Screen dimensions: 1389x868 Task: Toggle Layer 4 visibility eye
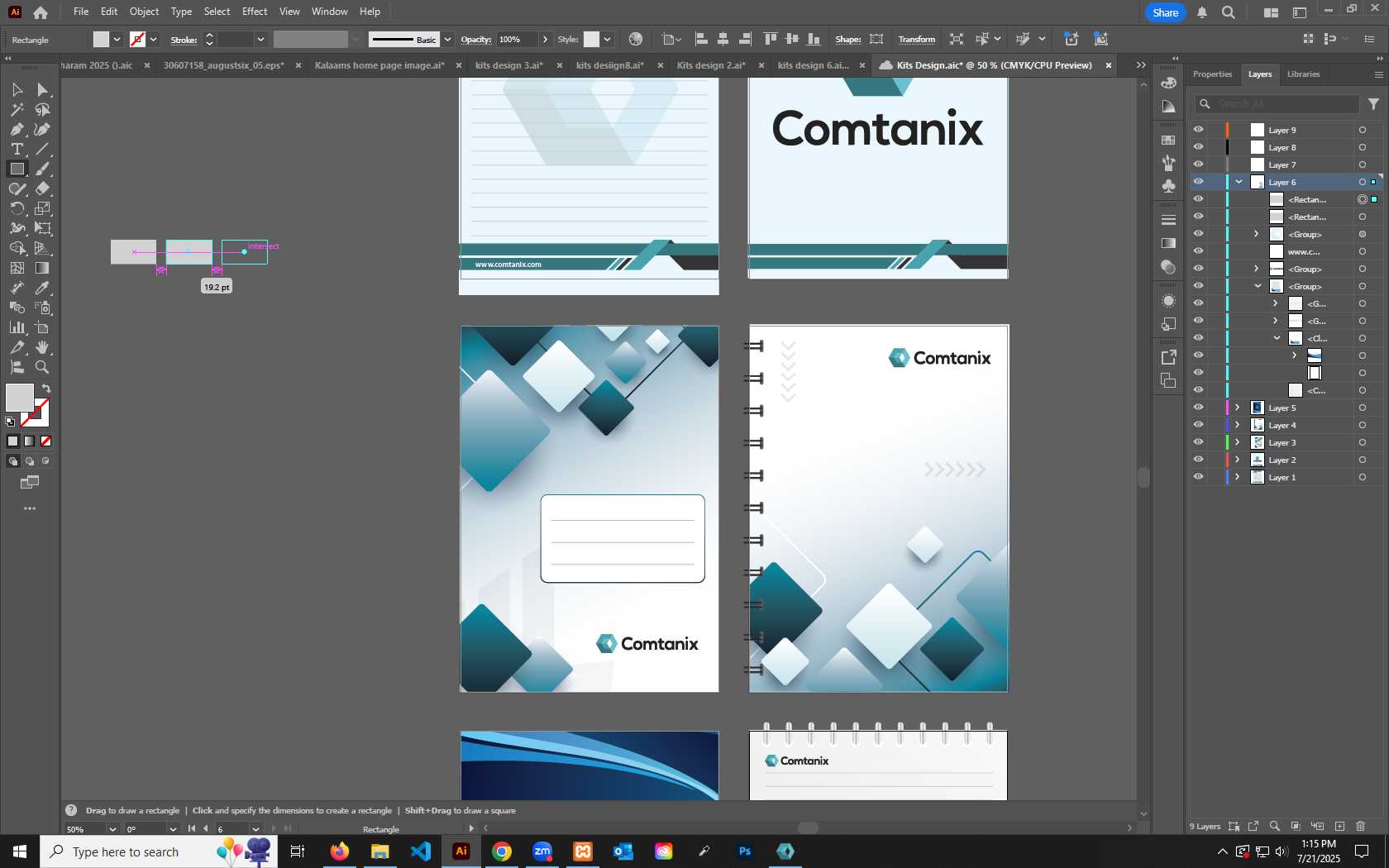[1198, 425]
